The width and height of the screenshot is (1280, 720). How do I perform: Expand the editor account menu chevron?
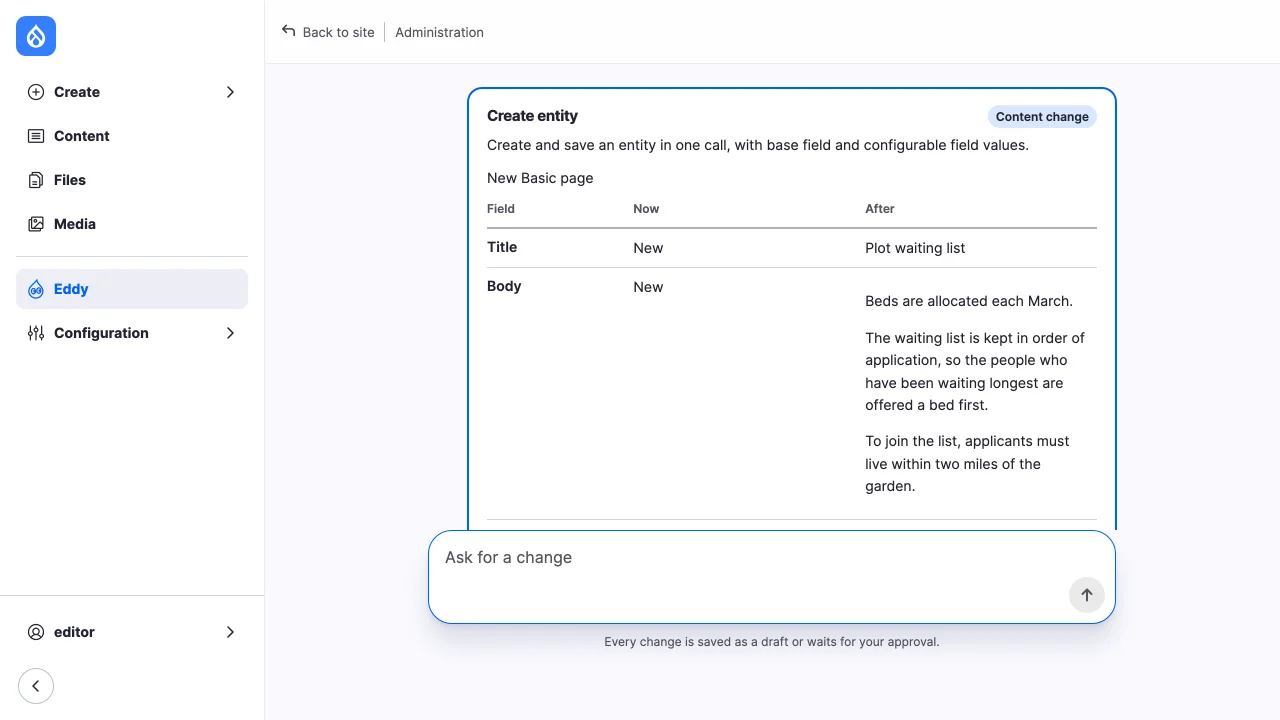point(230,632)
